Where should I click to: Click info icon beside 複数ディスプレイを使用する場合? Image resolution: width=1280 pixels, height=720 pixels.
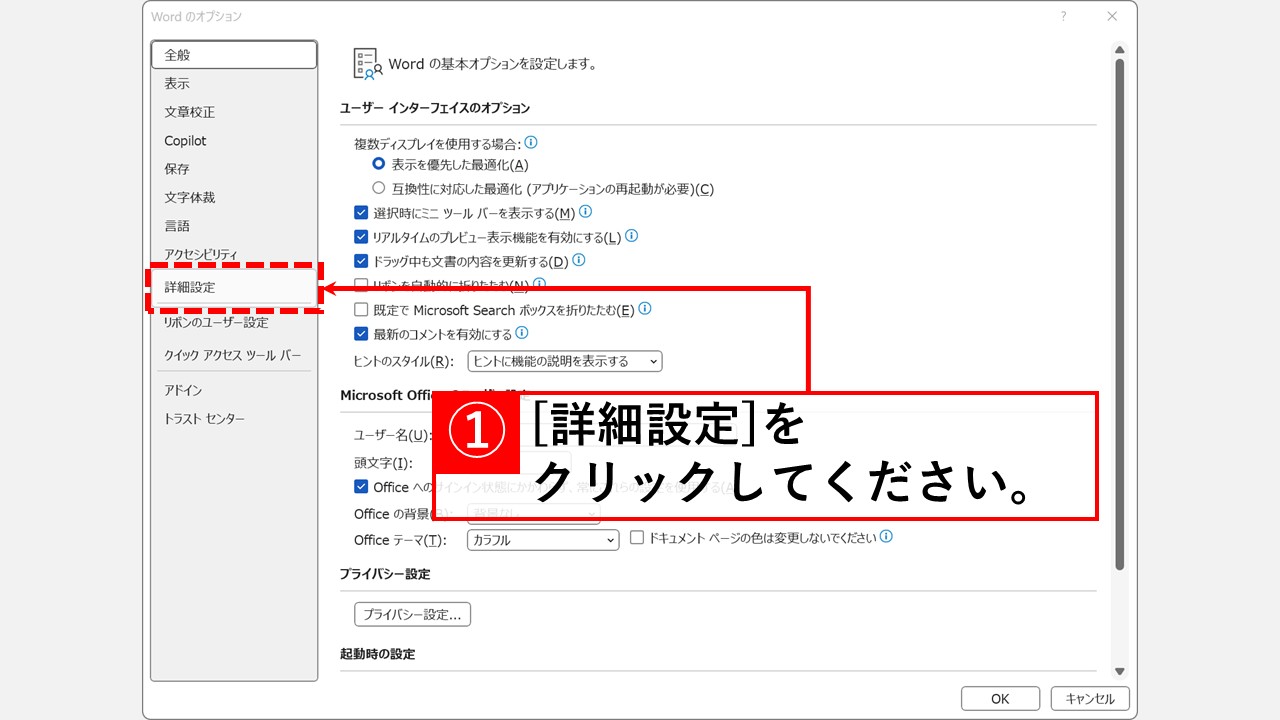click(531, 142)
